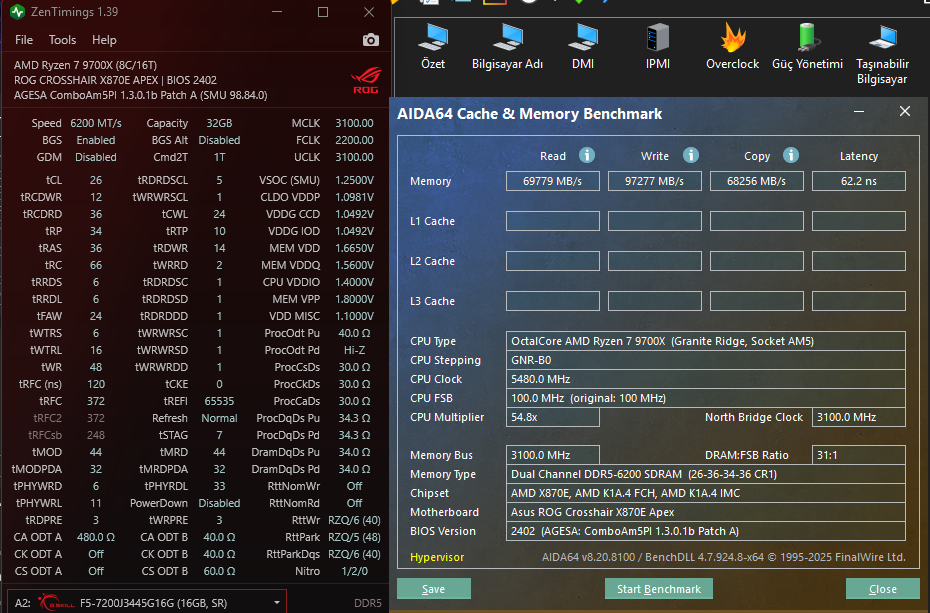
Task: Take screenshot with ZenTimings camera icon
Action: pos(371,40)
